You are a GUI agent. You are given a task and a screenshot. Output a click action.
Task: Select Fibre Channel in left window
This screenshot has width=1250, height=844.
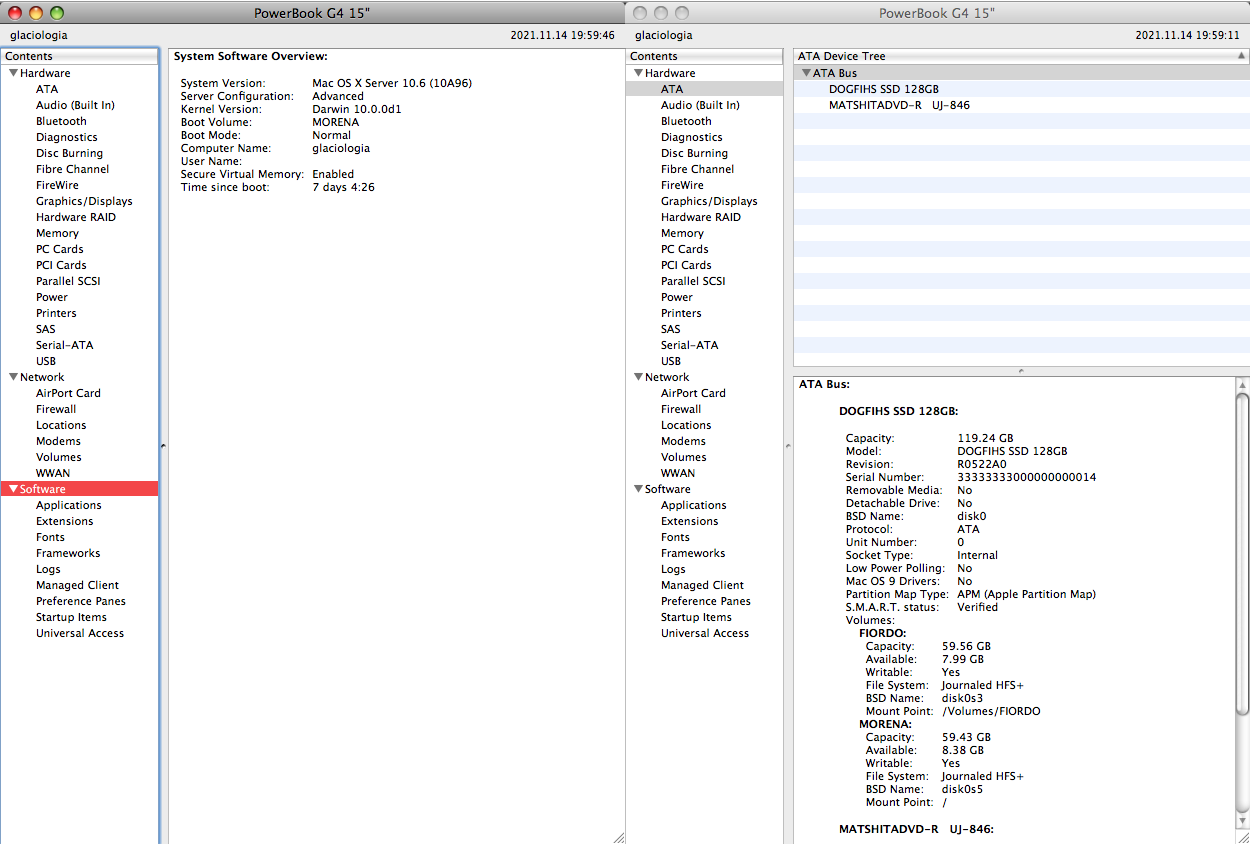click(73, 169)
